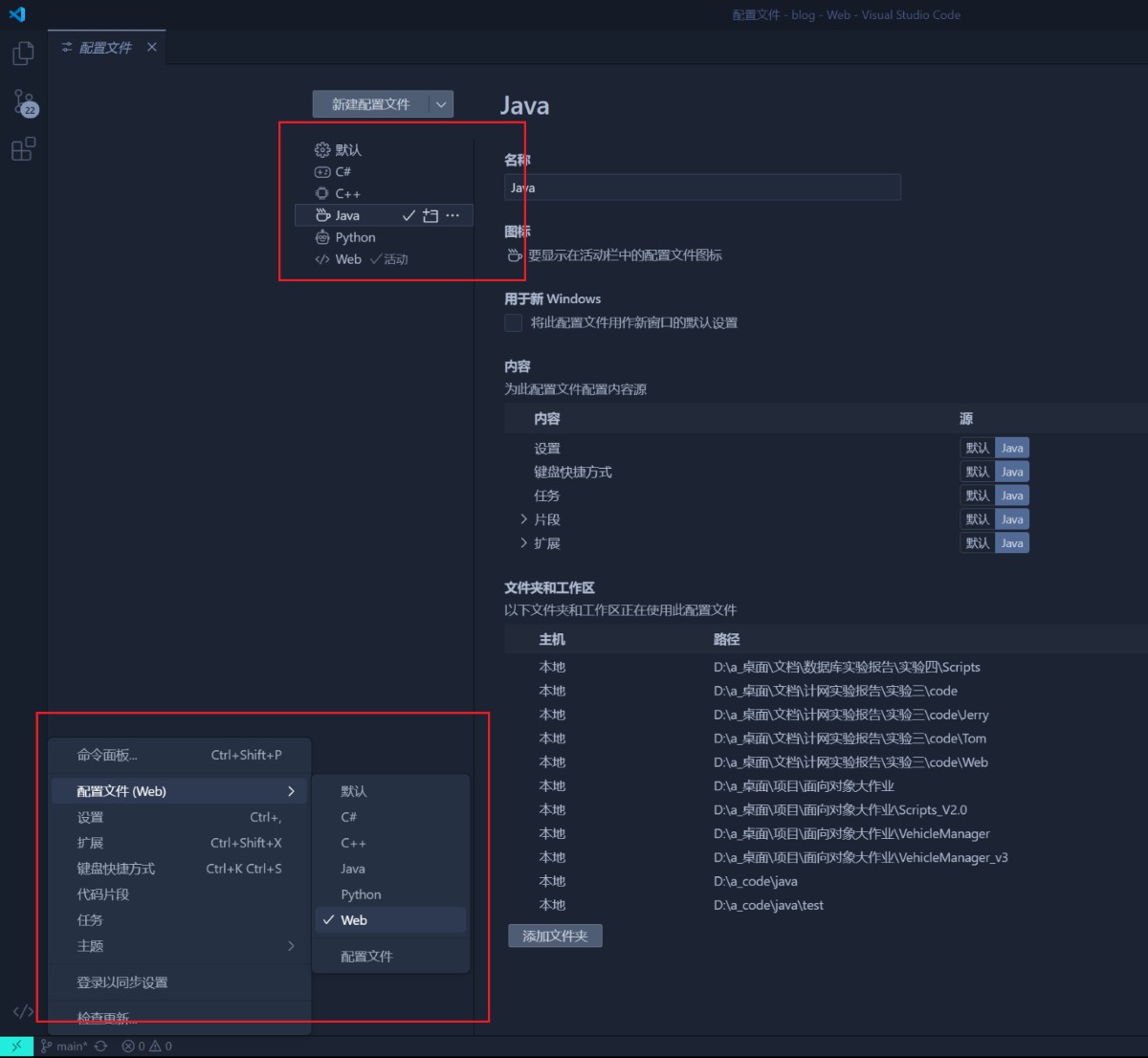Click the remote window indicator in status bar
The image size is (1148, 1058).
[x=16, y=1047]
